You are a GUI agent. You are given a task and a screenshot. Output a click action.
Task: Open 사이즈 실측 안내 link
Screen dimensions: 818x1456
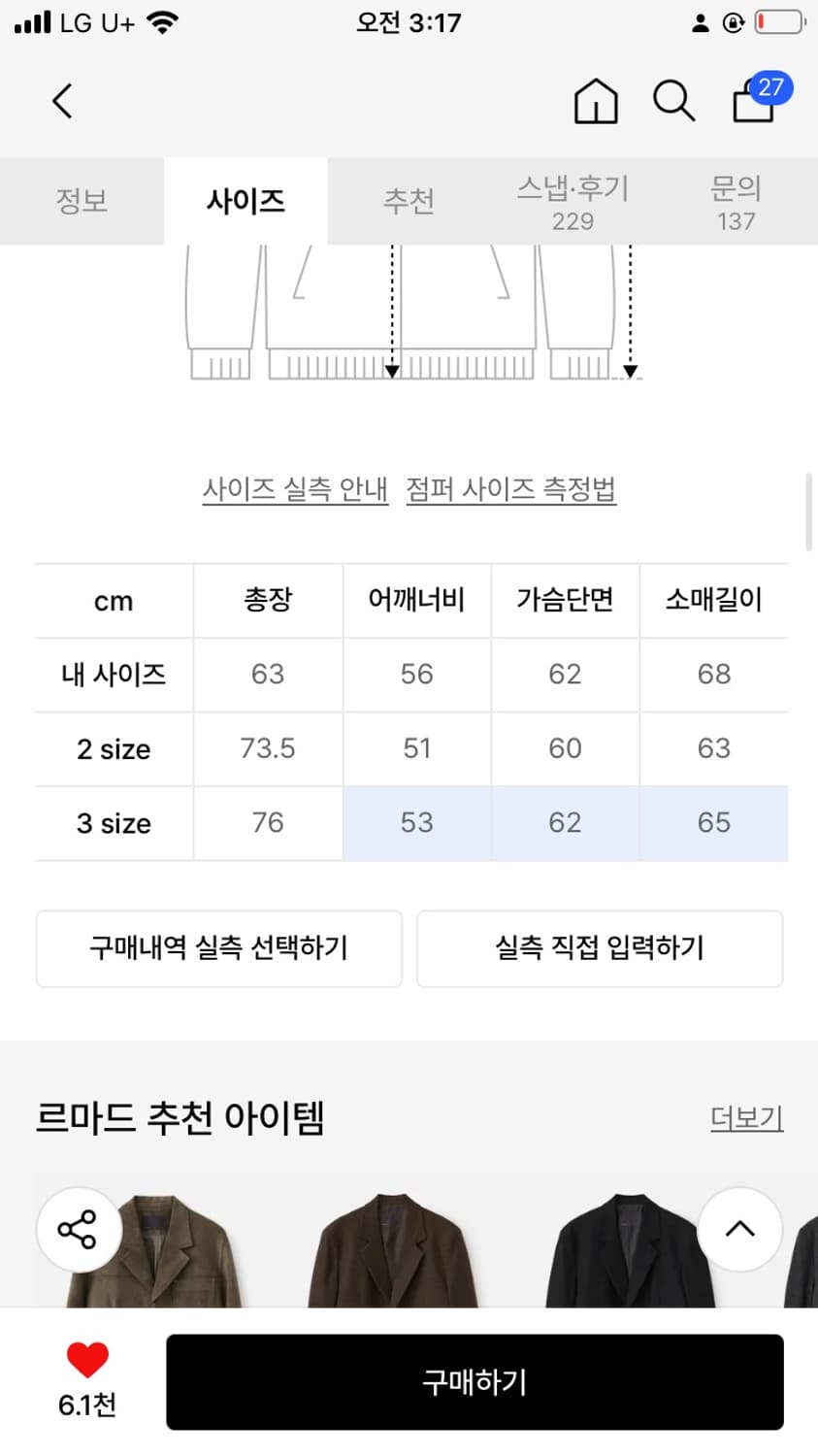[295, 489]
